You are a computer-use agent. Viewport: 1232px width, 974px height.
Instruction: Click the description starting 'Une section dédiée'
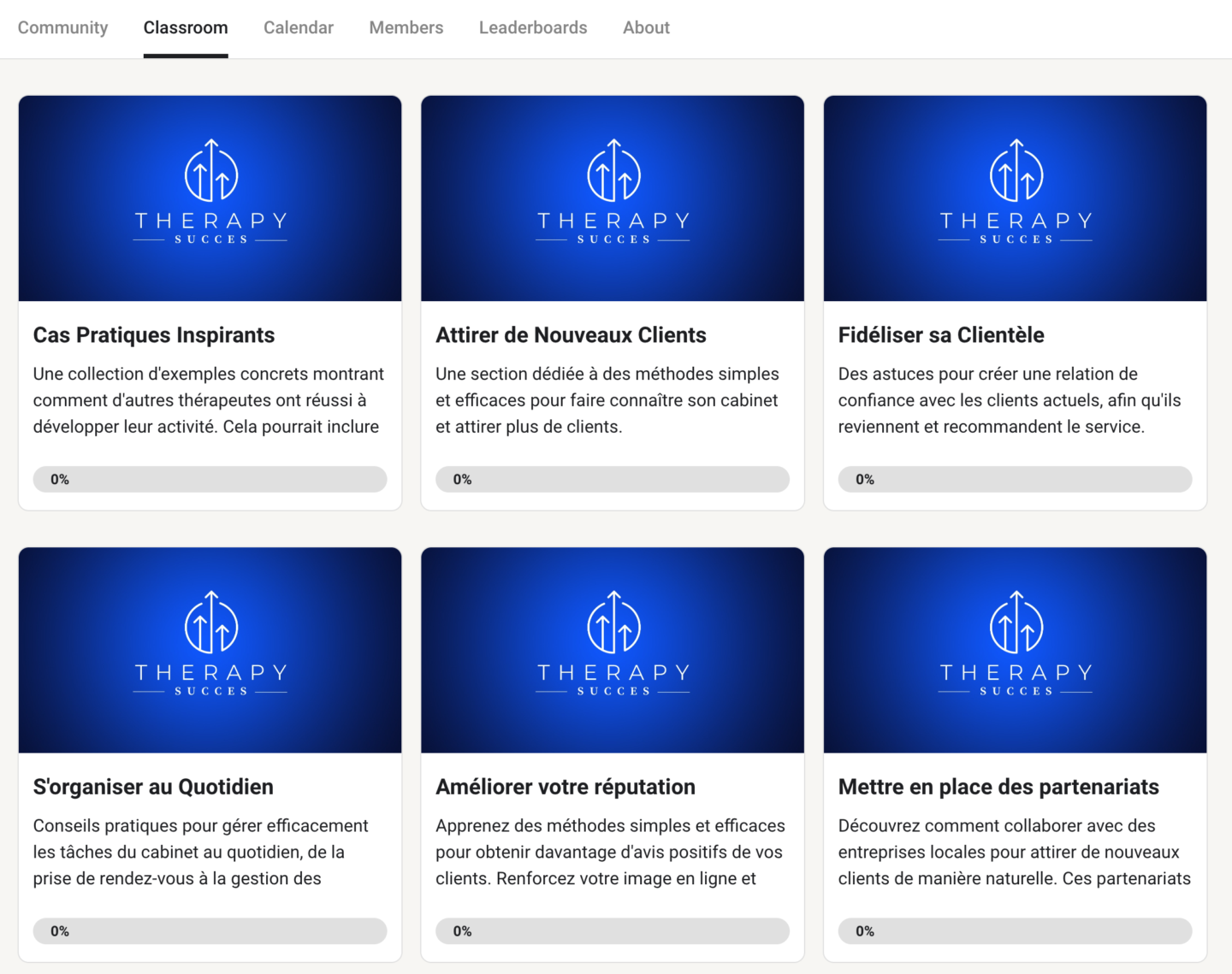(607, 400)
